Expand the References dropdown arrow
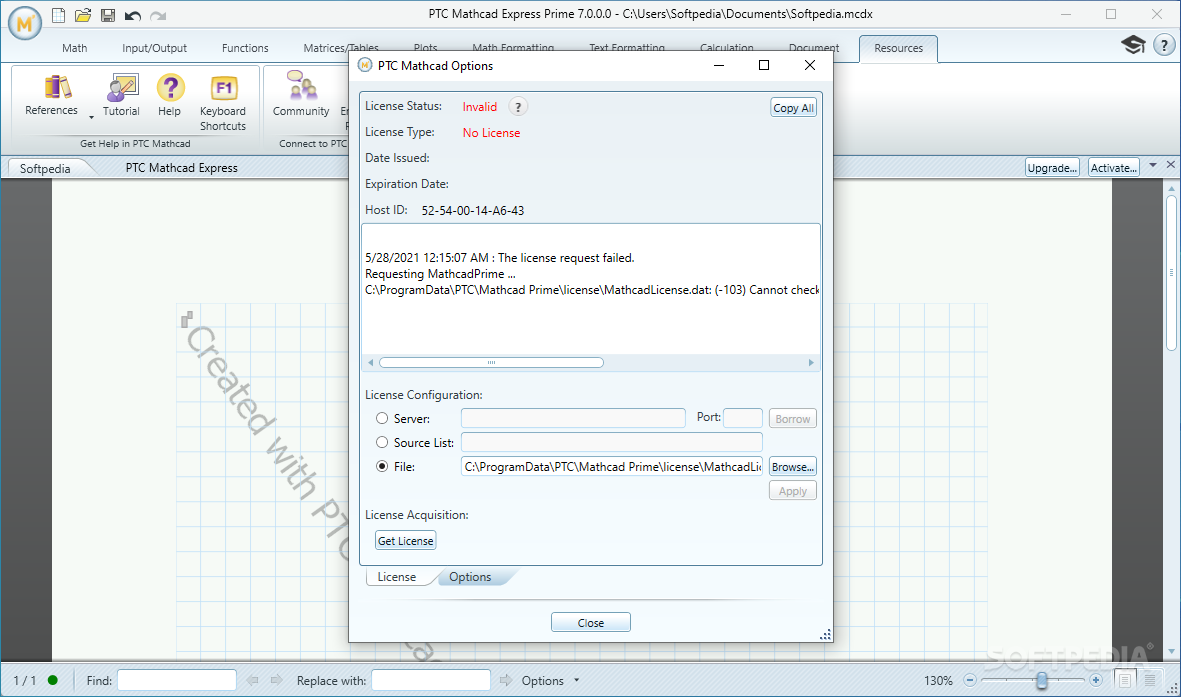The width and height of the screenshot is (1181, 697). [x=91, y=118]
